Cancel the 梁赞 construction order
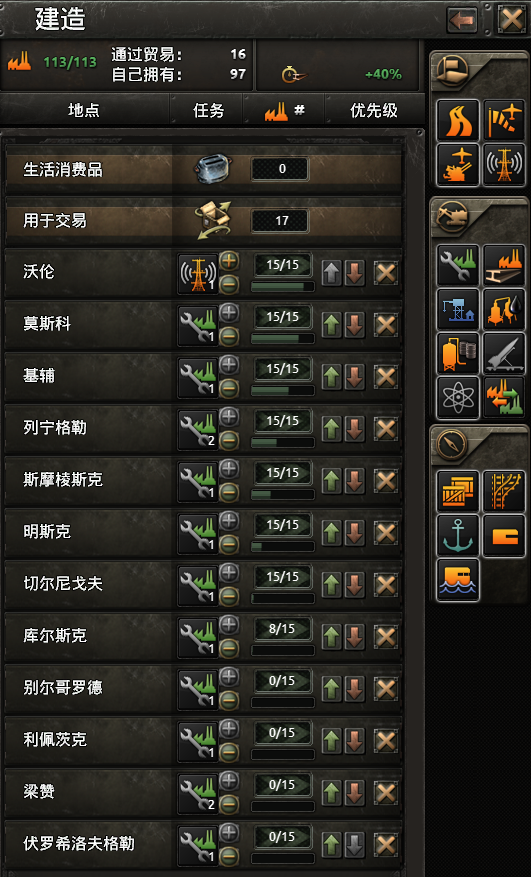This screenshot has width=531, height=877. 386,793
